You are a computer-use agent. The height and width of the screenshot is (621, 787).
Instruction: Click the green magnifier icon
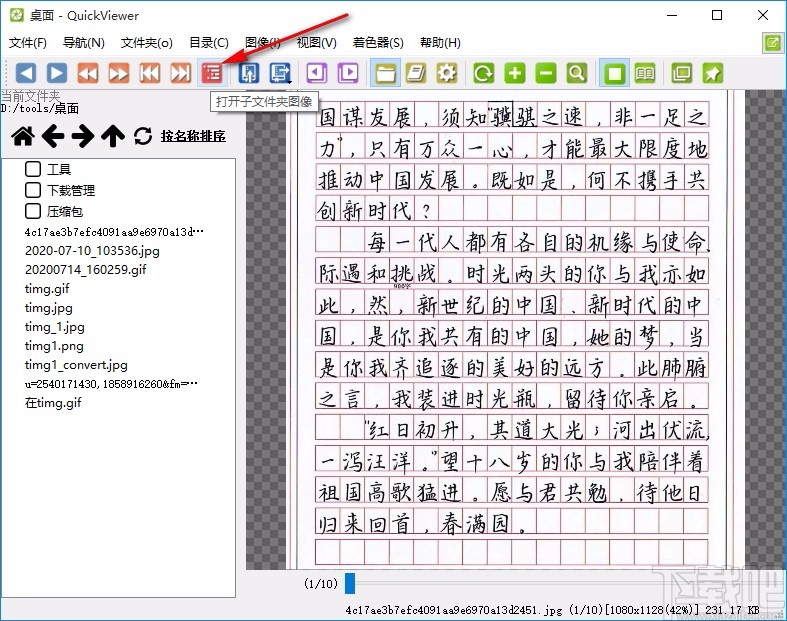pyautogui.click(x=577, y=73)
